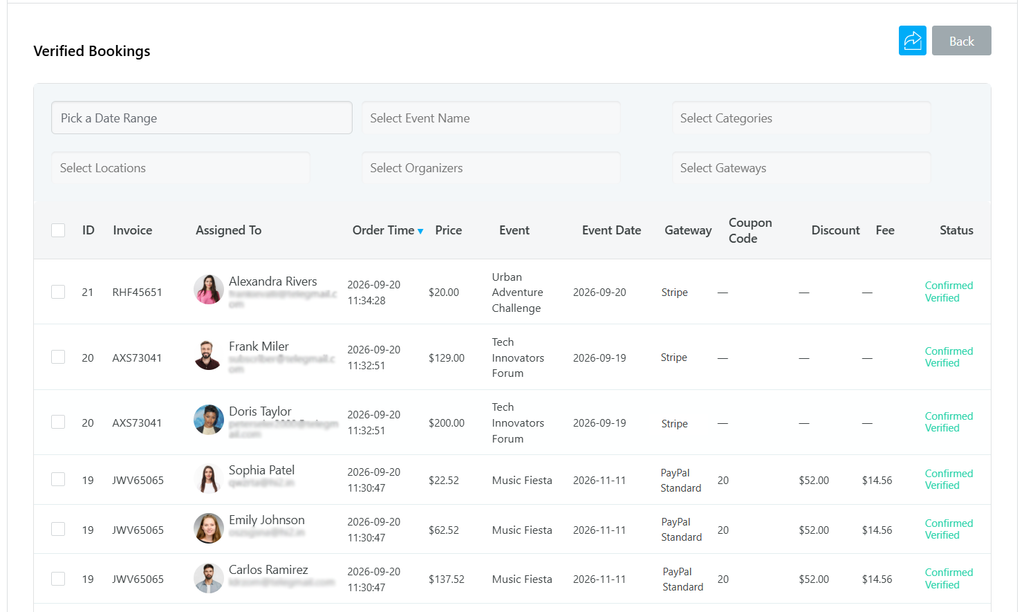The width and height of the screenshot is (1024, 612).
Task: Check the box for Sophia Patel booking
Action: click(58, 479)
